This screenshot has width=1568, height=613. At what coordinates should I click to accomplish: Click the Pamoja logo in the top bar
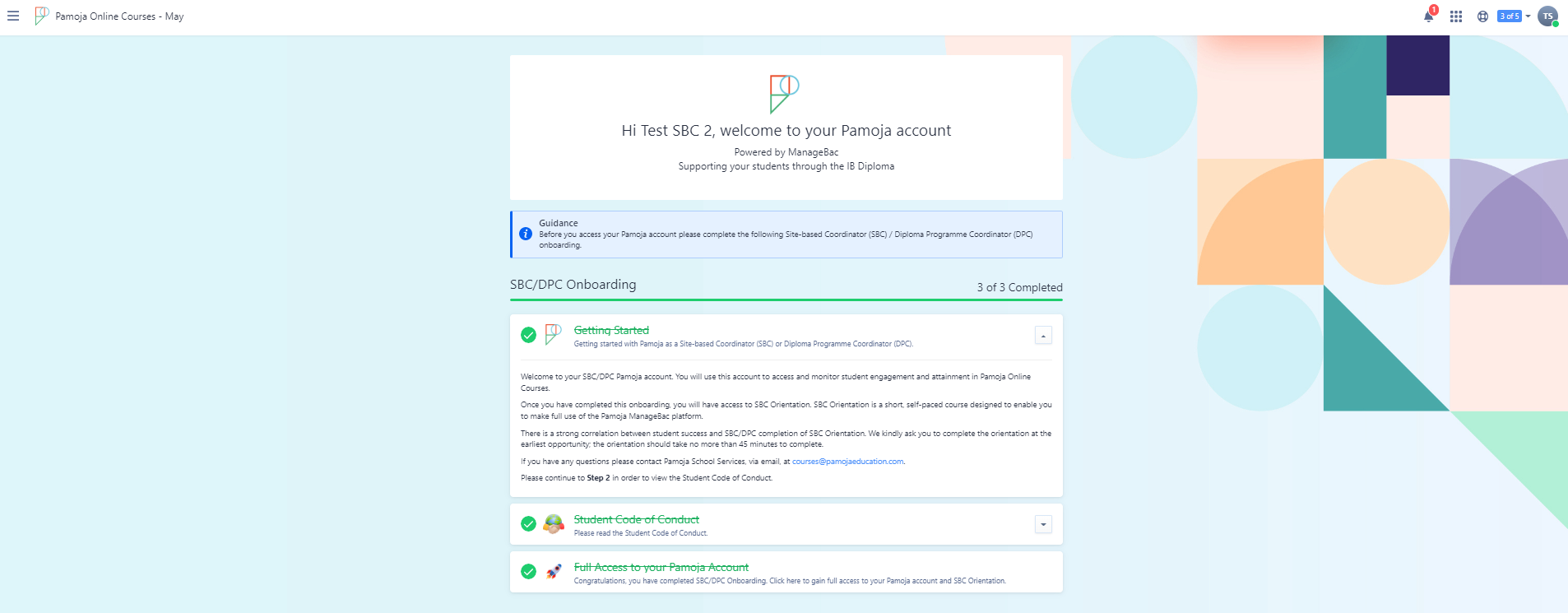[x=41, y=16]
